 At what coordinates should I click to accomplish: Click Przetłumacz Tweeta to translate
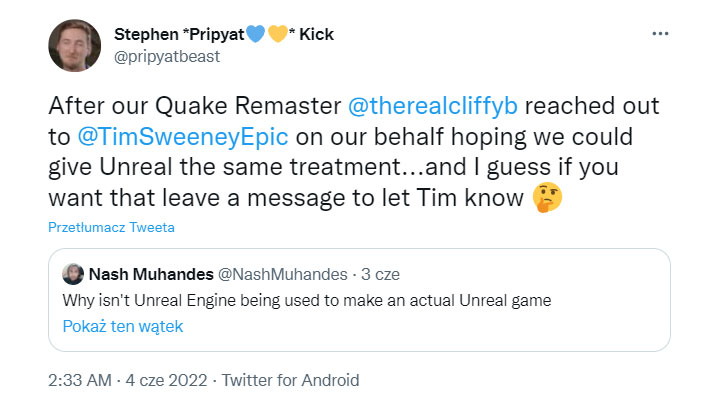point(111,227)
